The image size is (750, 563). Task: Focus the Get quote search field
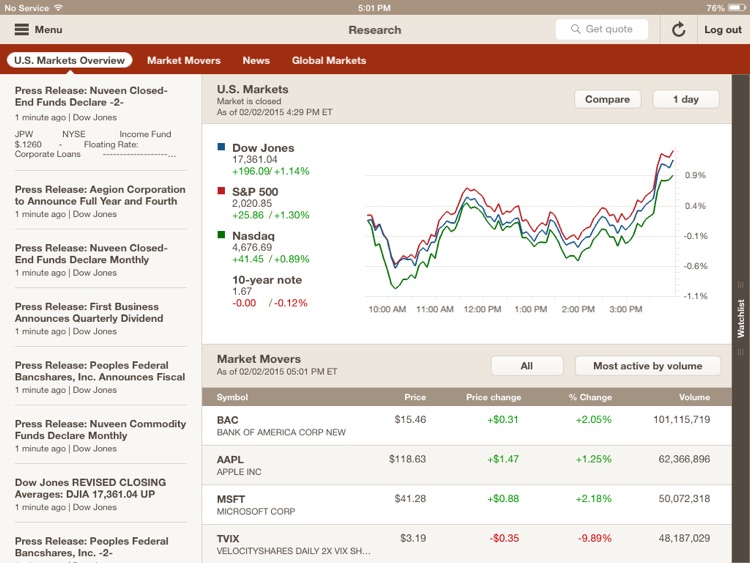click(602, 29)
